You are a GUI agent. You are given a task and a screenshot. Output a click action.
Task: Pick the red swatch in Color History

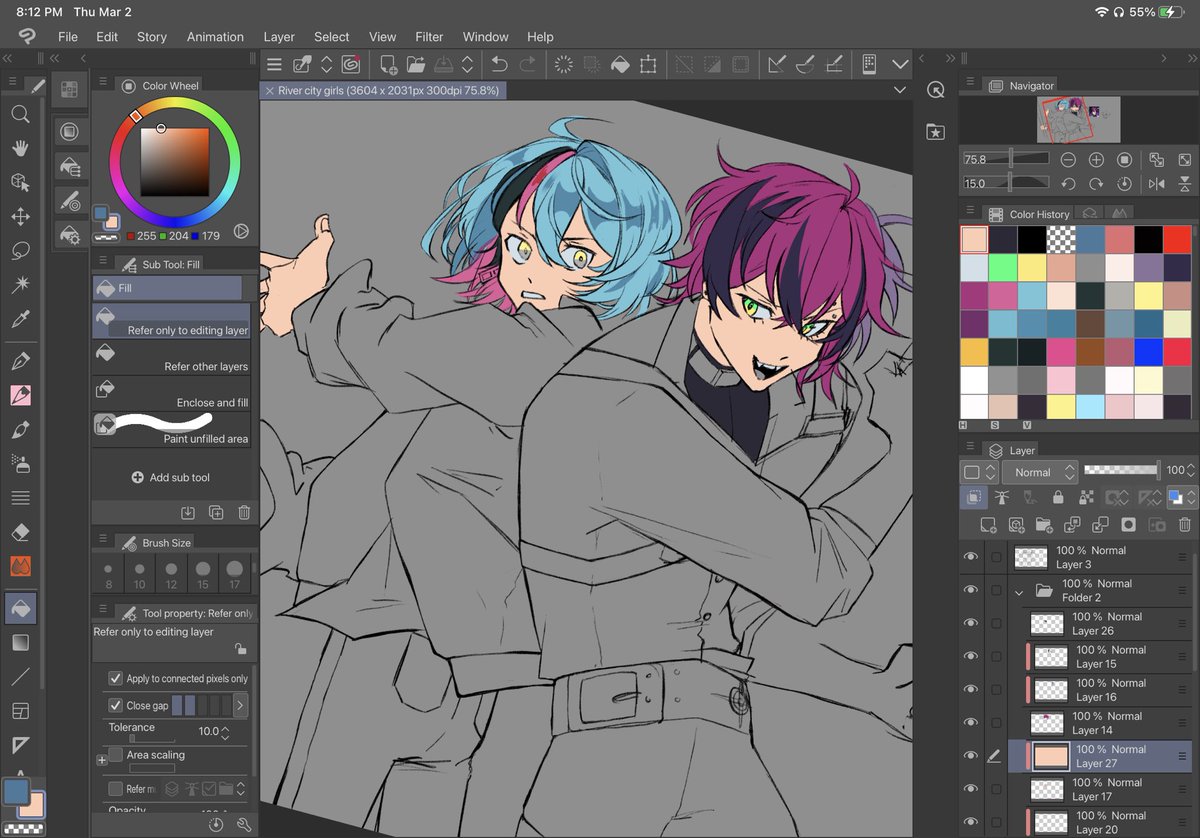tap(1177, 240)
